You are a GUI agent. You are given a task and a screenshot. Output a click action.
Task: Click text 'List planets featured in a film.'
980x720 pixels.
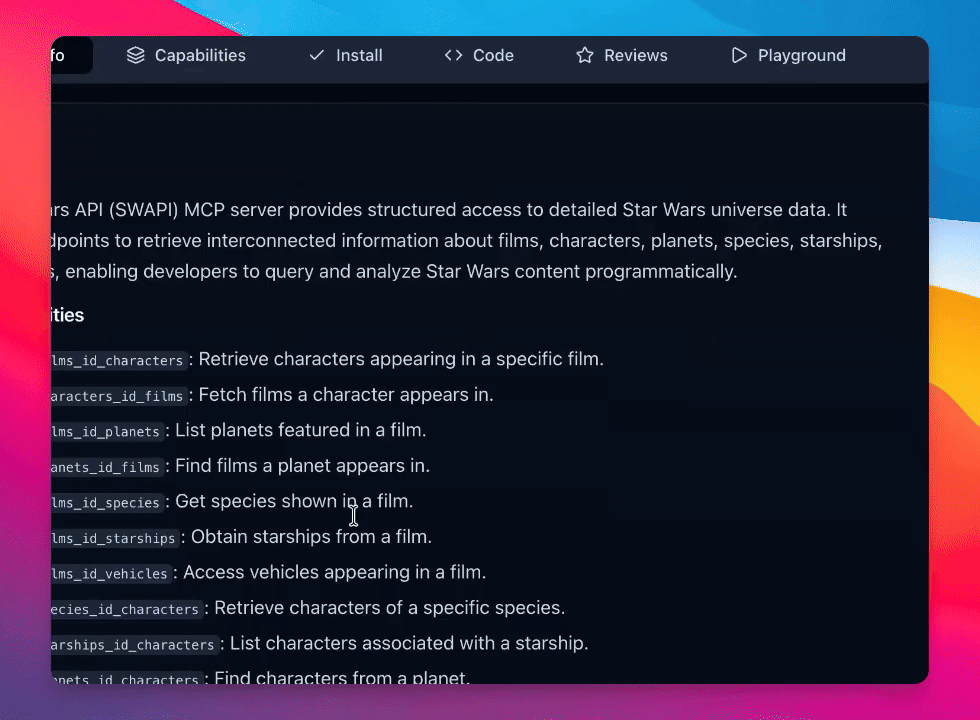tap(301, 431)
